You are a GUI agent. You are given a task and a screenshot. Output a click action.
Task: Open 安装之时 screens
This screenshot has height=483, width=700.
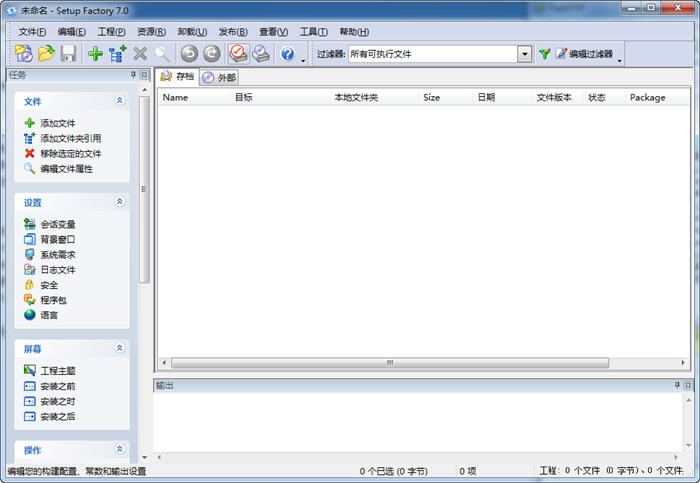(50, 401)
